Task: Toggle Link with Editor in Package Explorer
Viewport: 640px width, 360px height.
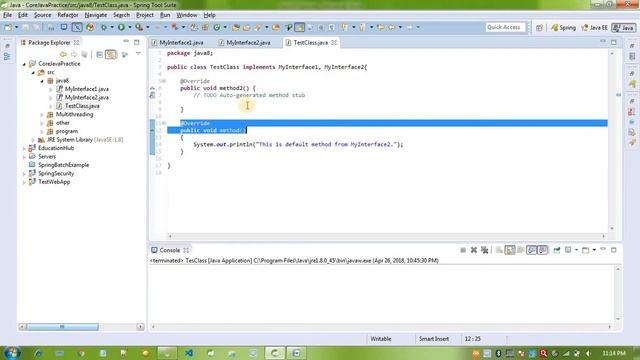Action: point(111,54)
